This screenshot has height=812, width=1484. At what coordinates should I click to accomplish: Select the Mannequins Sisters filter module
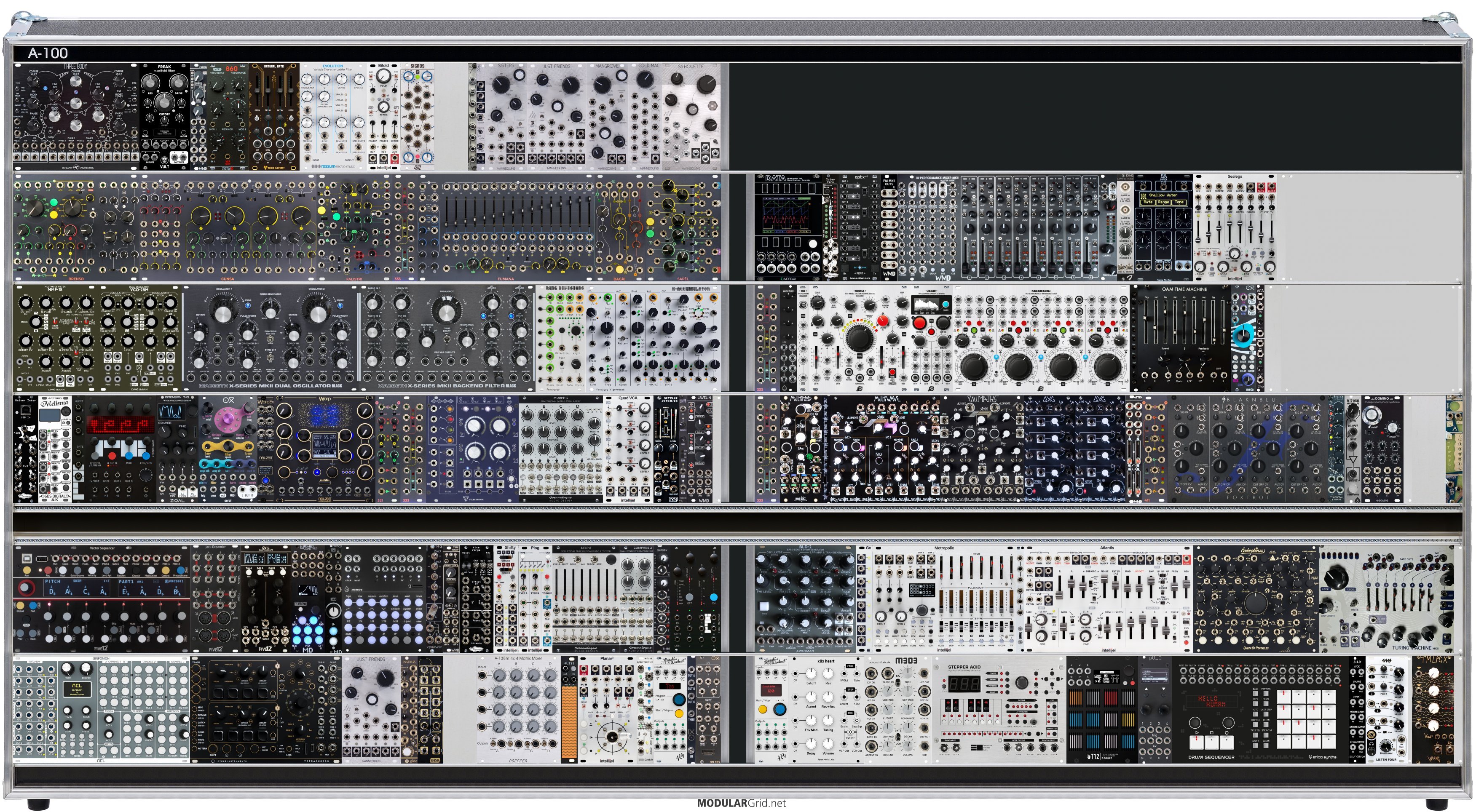click(506, 117)
